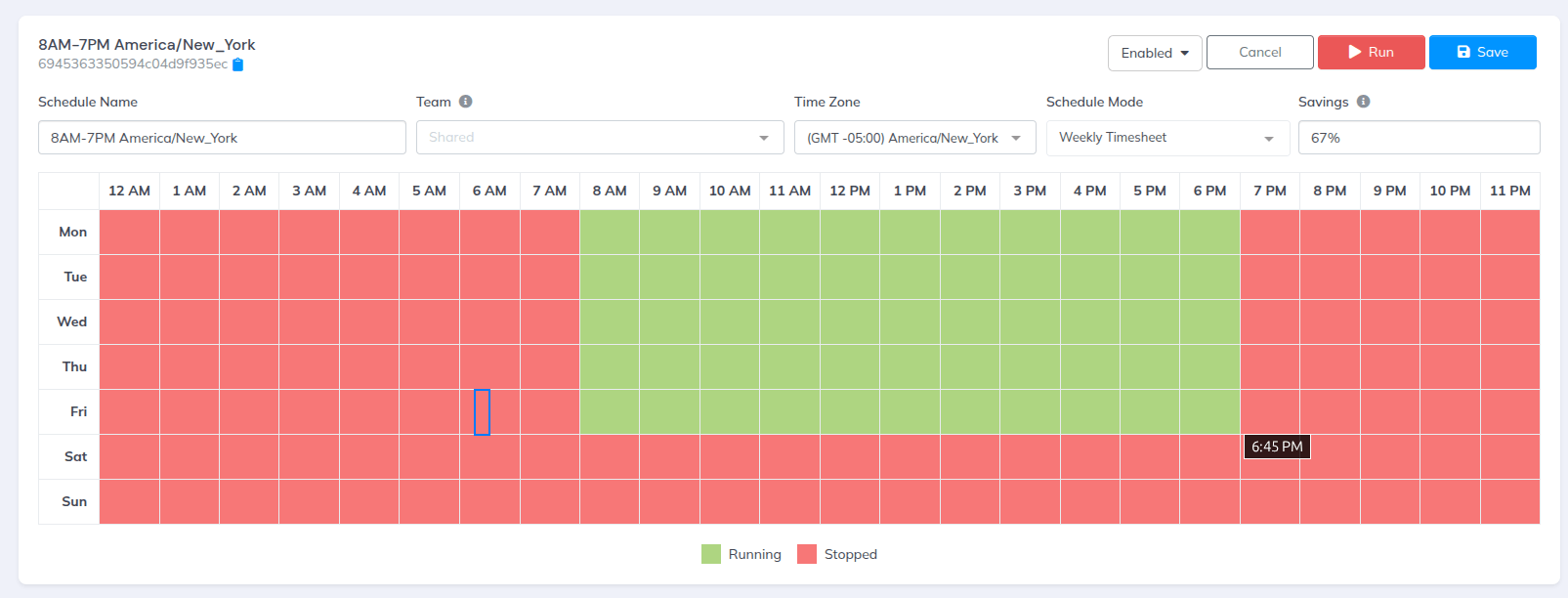Toggle Monday 8 AM running cell
The image size is (1568, 598).
tap(610, 233)
